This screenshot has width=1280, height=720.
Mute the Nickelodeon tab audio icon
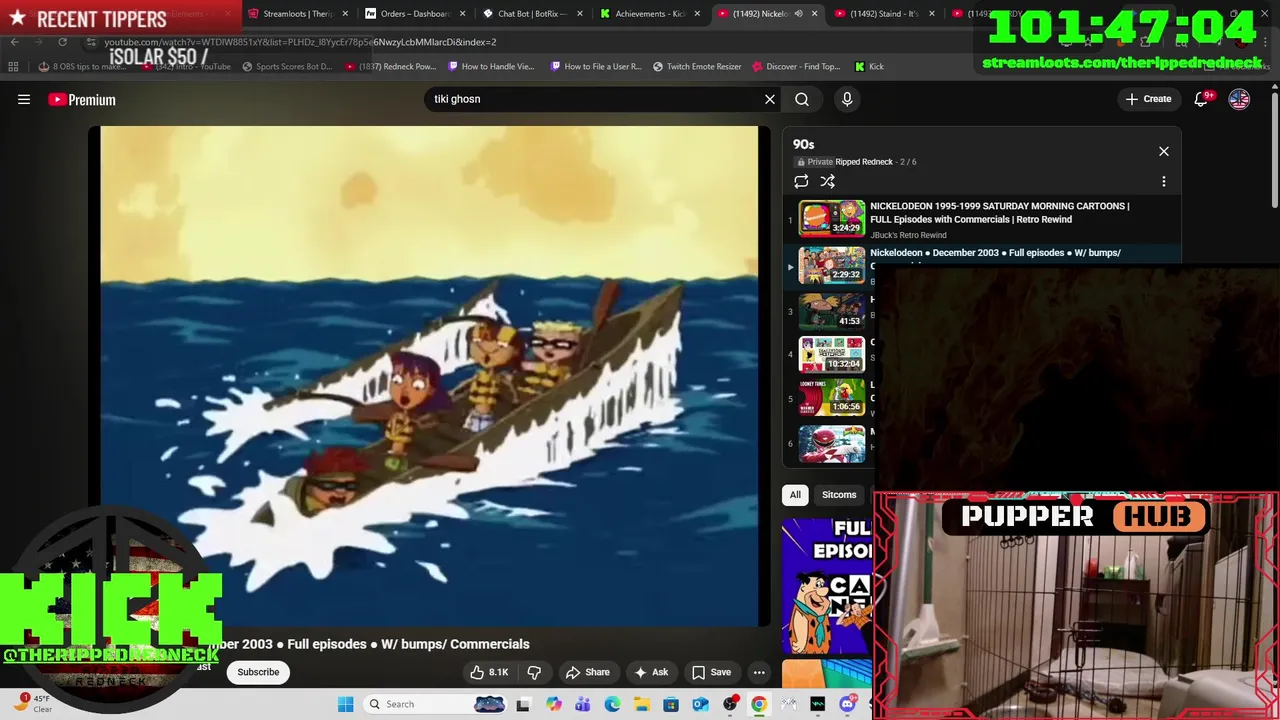pos(798,14)
